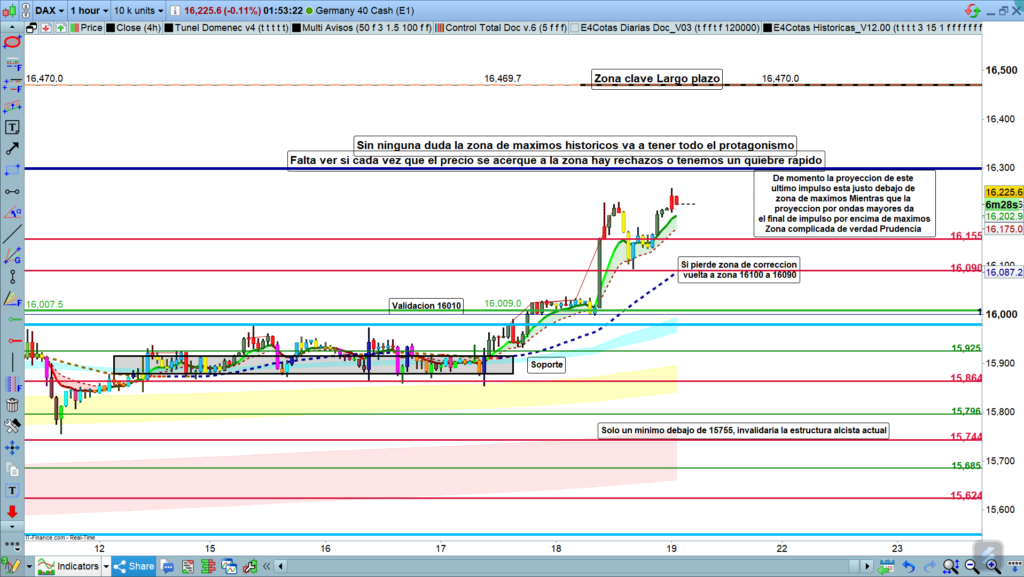The image size is (1024, 577).
Task: Click the Share button
Action: pos(133,567)
